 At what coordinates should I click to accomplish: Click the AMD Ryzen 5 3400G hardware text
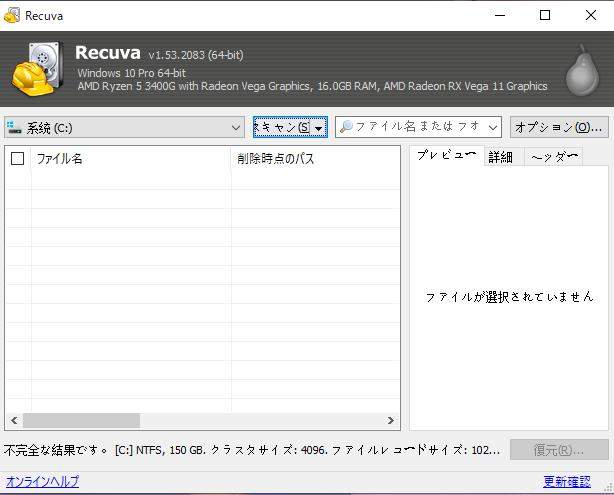[x=312, y=86]
